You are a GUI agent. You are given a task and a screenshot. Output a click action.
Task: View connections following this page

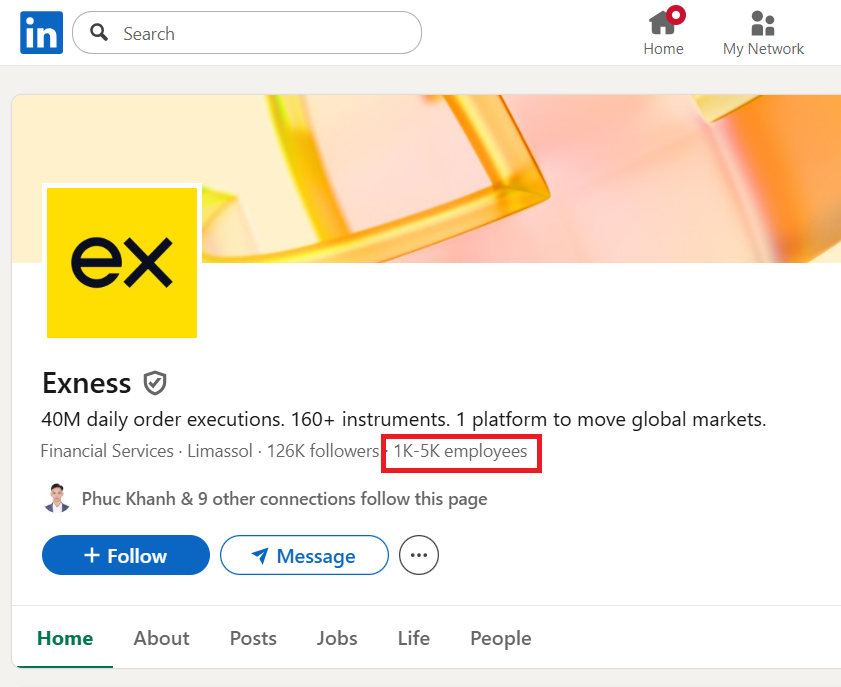(284, 498)
